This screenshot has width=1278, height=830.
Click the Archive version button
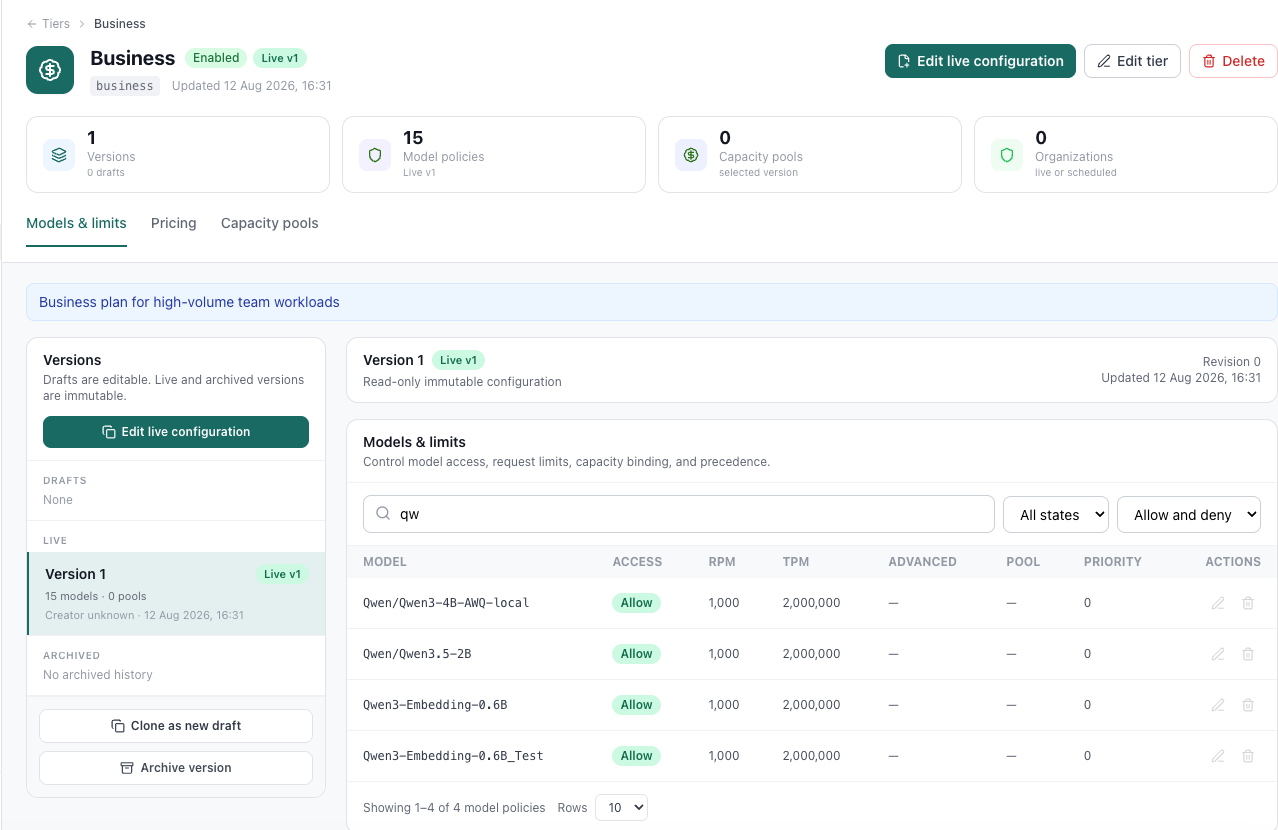coord(176,768)
